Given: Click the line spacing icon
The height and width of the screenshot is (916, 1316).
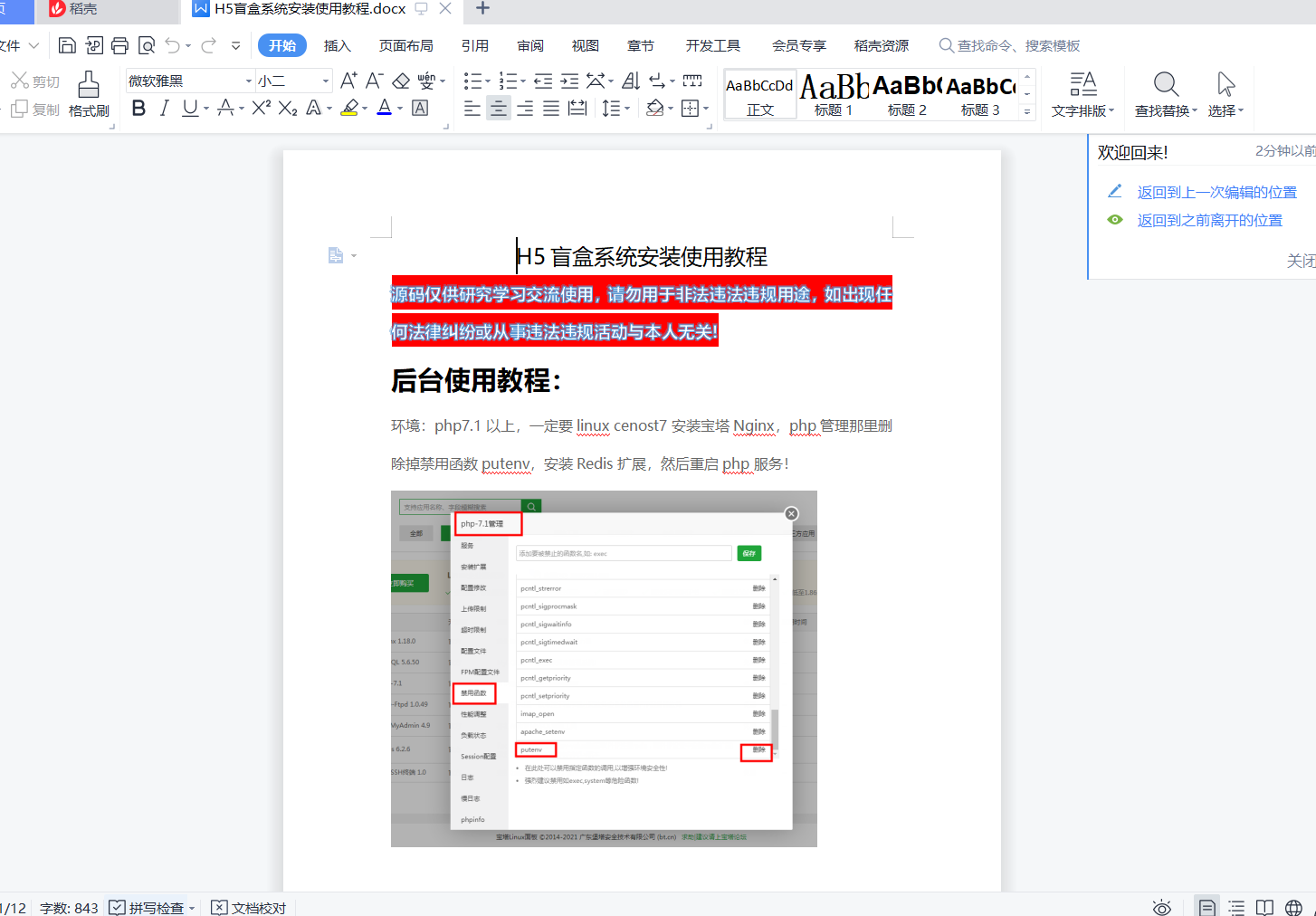Looking at the screenshot, I should [x=612, y=108].
